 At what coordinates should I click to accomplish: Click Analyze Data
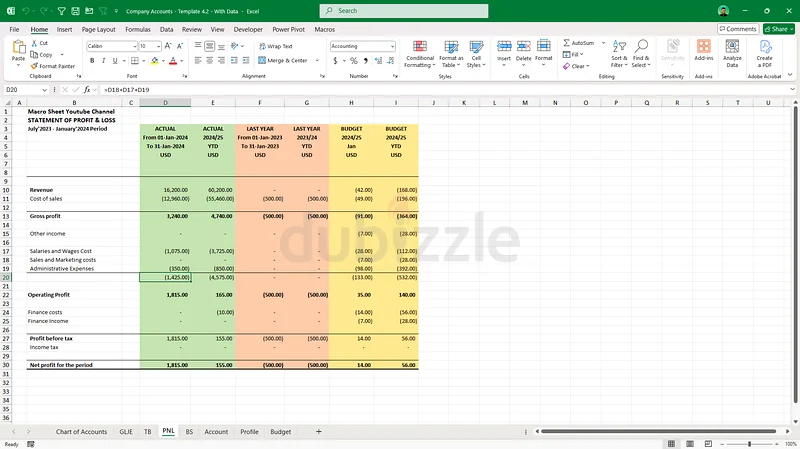732,54
